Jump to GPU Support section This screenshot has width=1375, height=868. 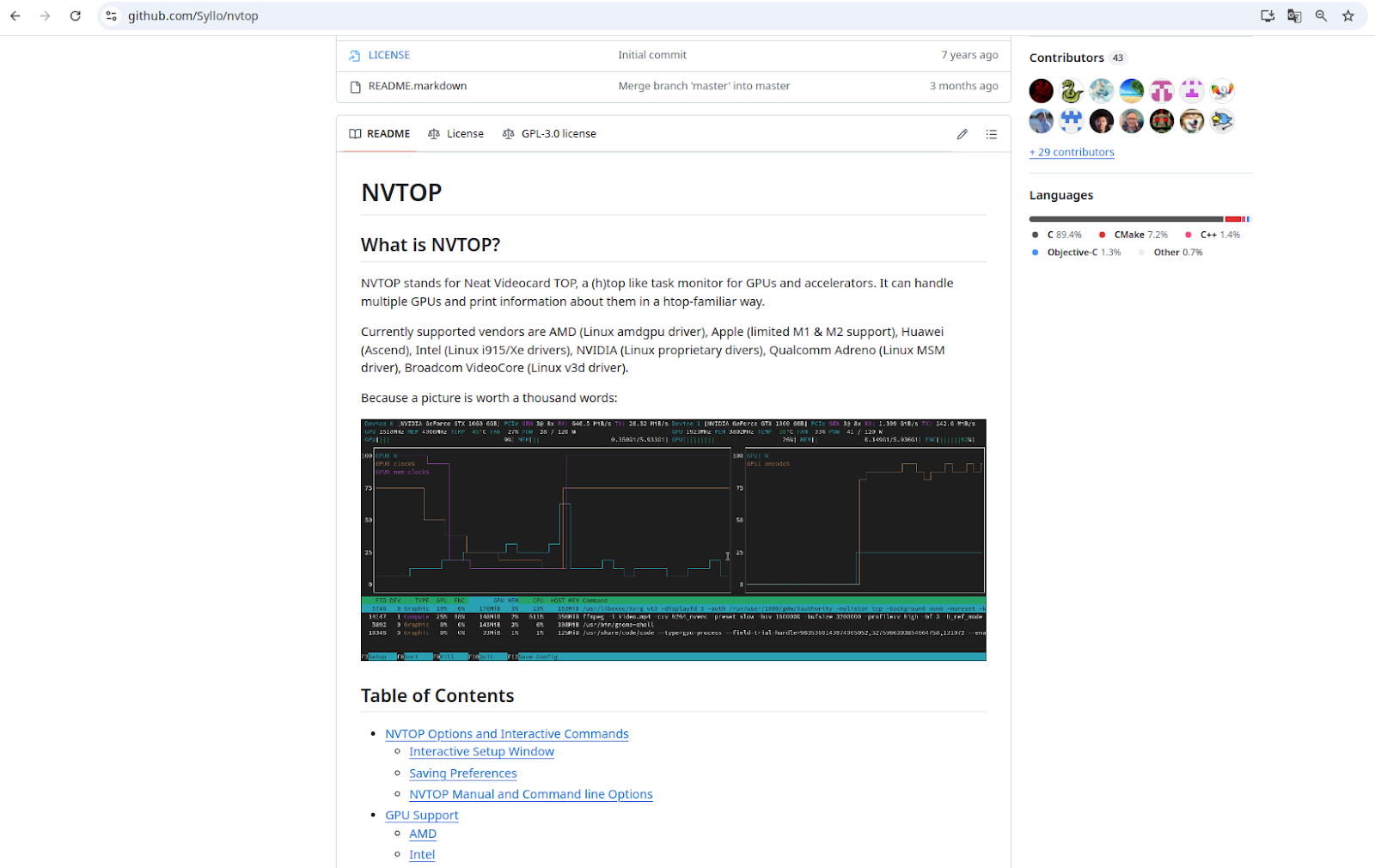[x=421, y=816]
